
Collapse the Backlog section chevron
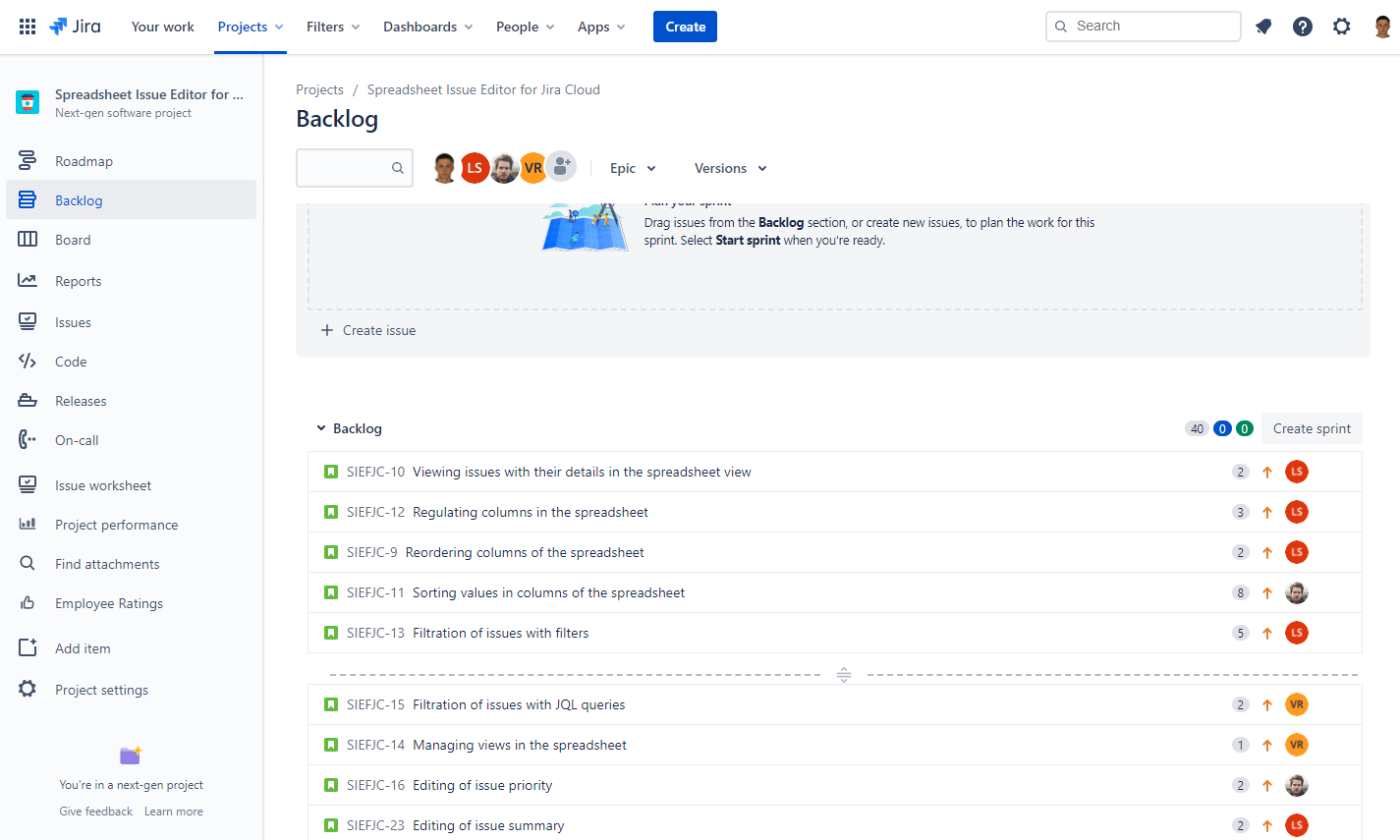tap(321, 428)
